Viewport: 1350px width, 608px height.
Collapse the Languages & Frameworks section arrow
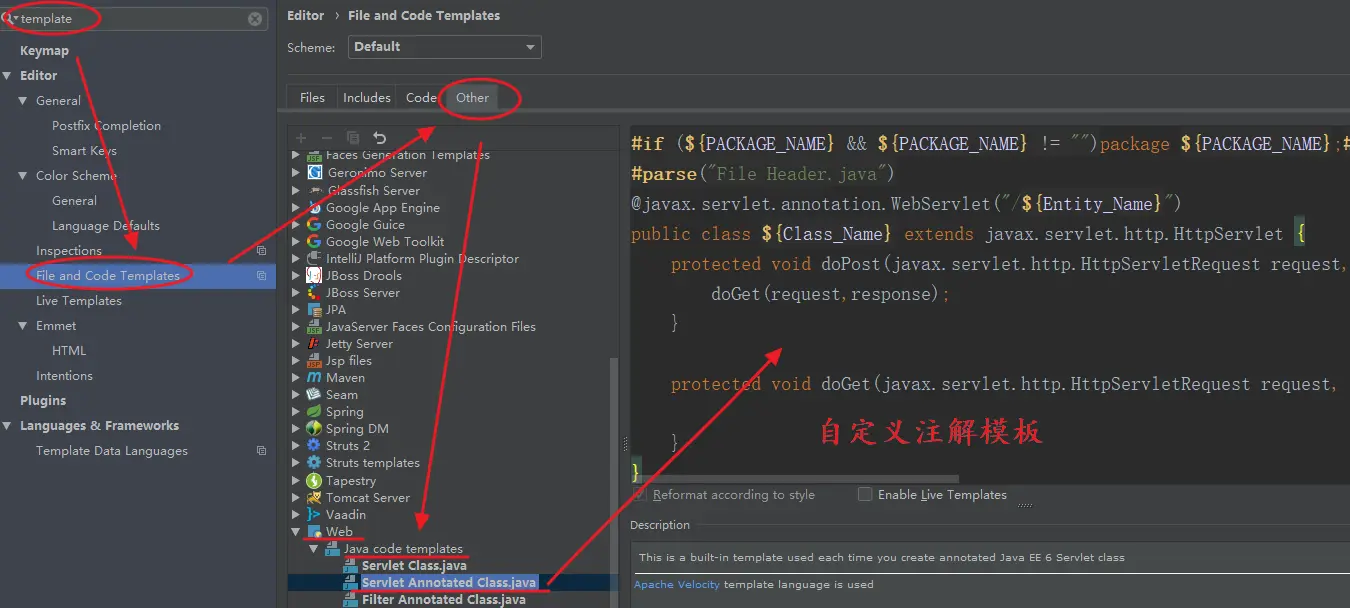coord(8,426)
